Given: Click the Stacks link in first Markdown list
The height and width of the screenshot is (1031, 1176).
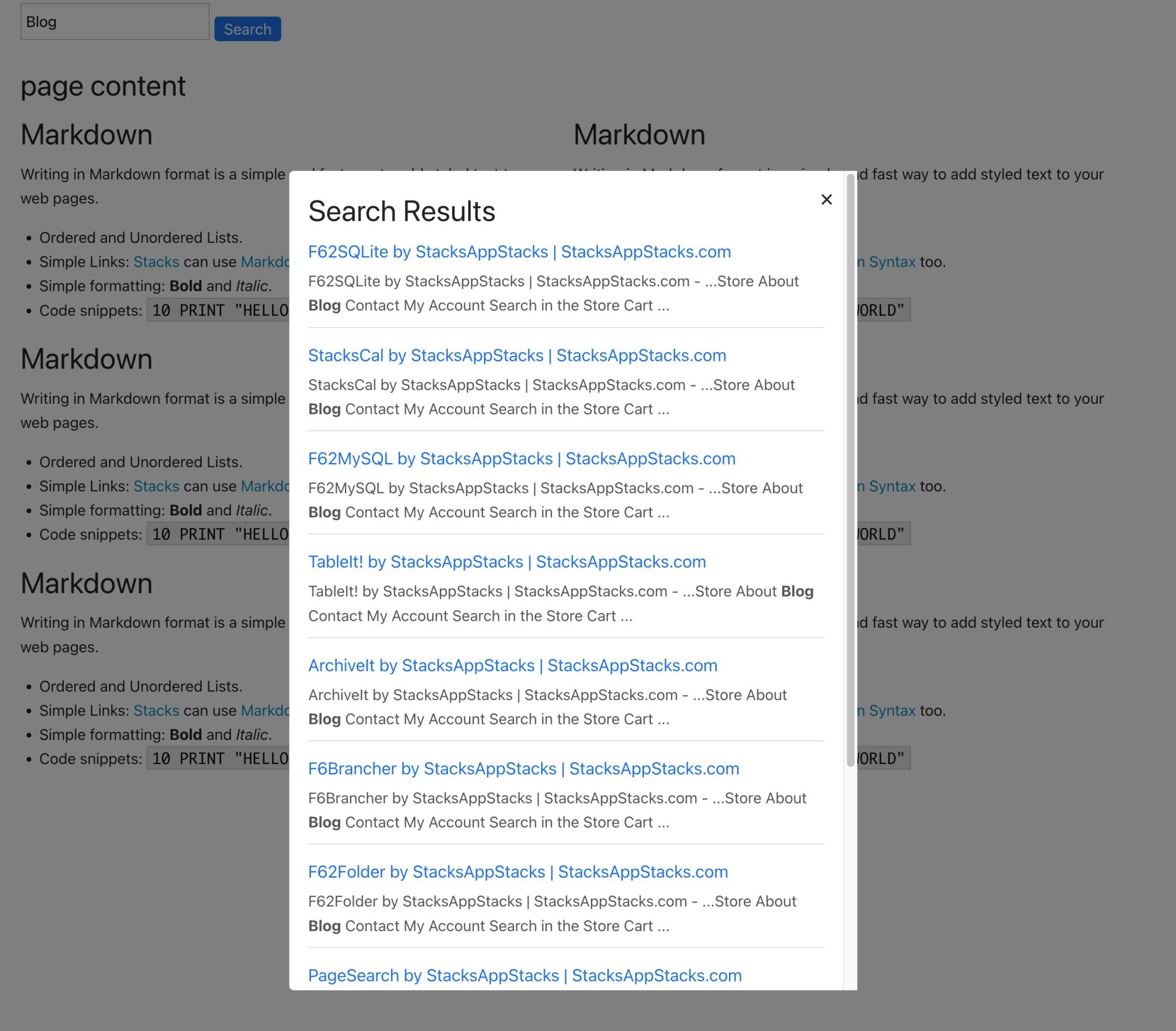Looking at the screenshot, I should pyautogui.click(x=156, y=262).
